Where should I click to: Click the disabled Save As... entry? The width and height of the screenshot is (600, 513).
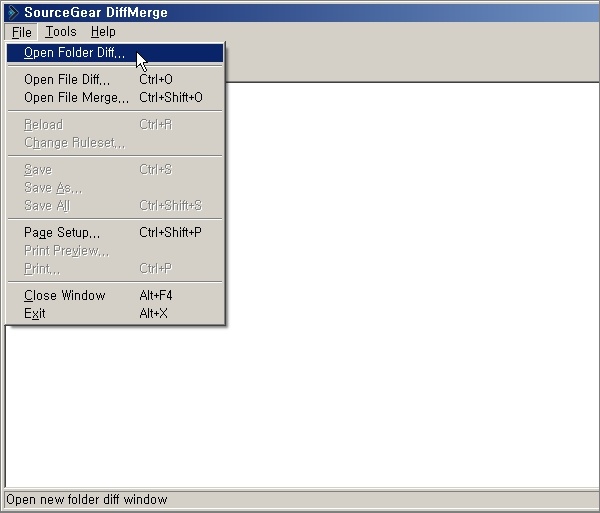click(x=115, y=188)
